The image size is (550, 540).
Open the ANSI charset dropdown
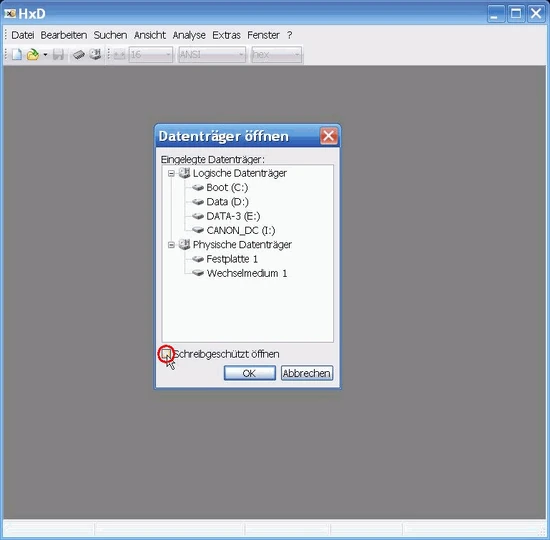(x=212, y=54)
